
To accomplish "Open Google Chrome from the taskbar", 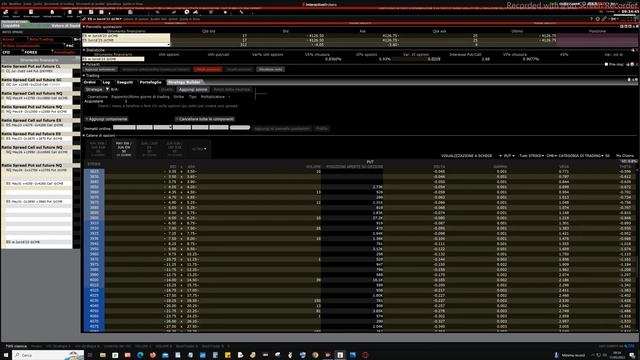I will pos(315,355).
